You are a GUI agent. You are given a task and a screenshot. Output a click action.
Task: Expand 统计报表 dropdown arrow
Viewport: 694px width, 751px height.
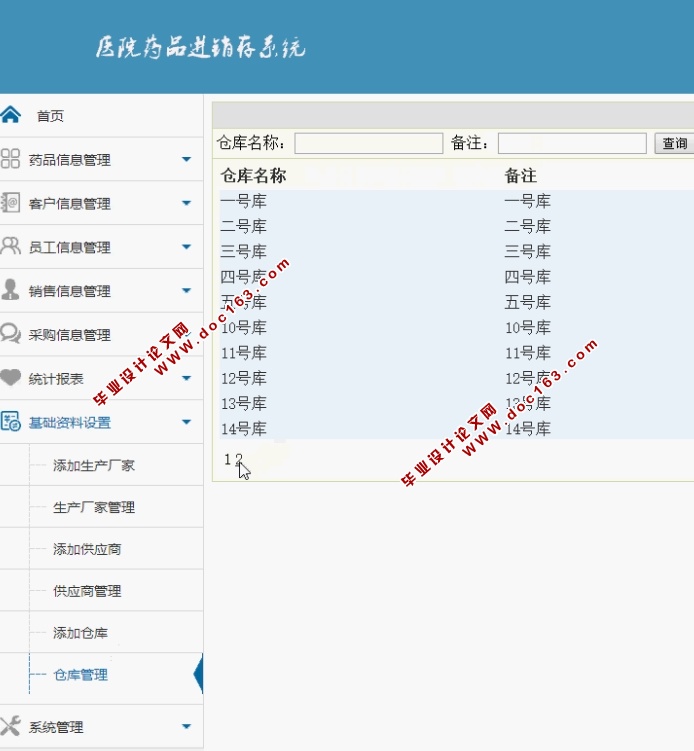tap(186, 378)
